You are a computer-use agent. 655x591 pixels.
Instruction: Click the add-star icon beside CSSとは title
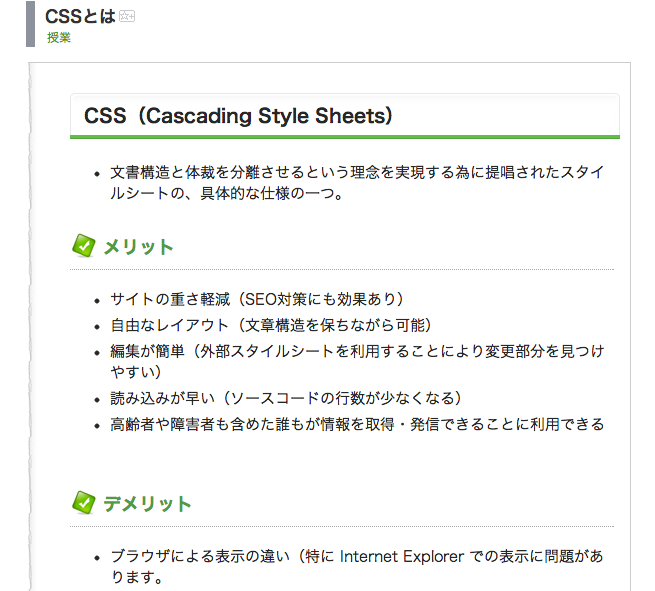[127, 16]
